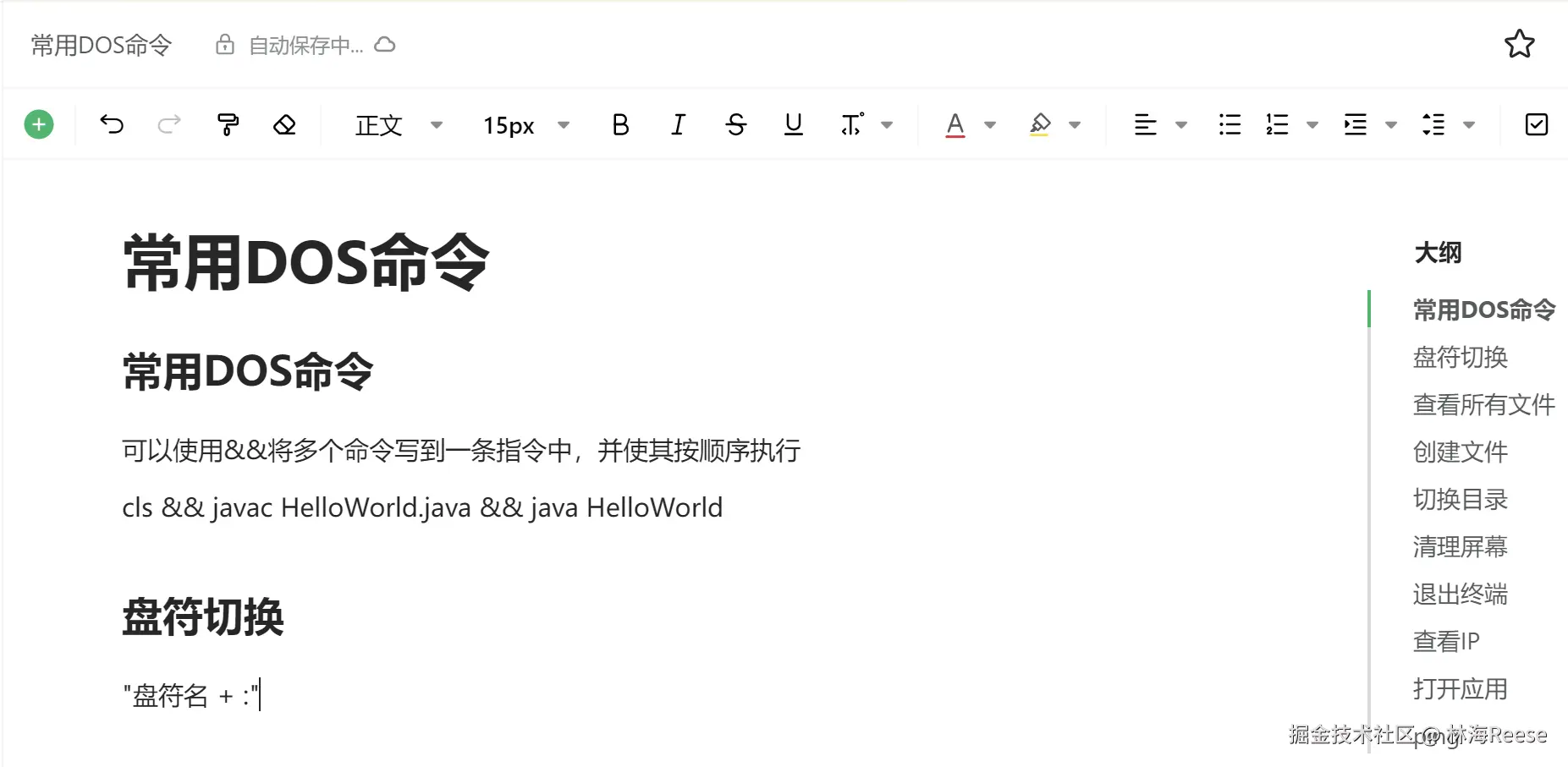The image size is (1568, 767).
Task: Toggle strikethrough formatting
Action: pyautogui.click(x=736, y=125)
